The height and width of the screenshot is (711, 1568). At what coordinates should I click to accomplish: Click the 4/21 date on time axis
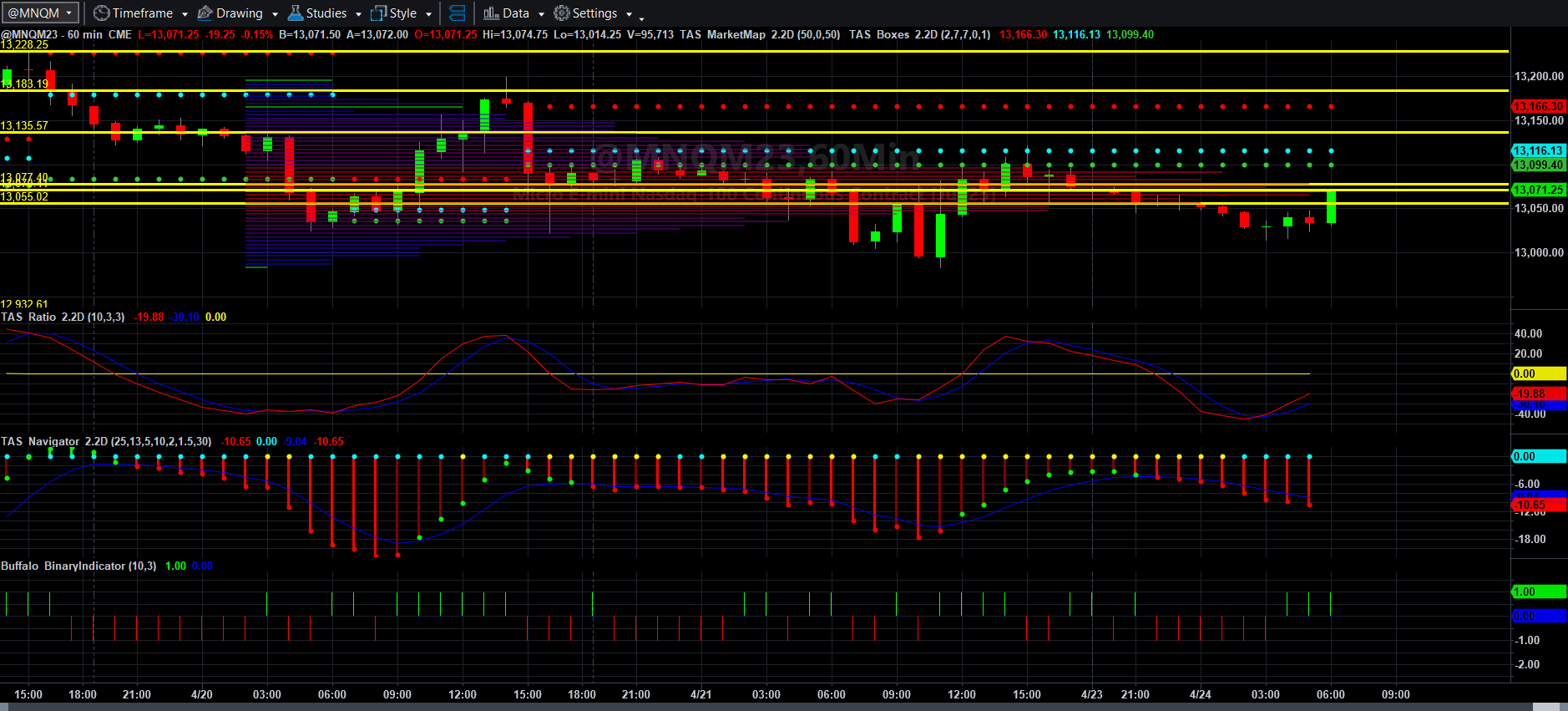701,694
